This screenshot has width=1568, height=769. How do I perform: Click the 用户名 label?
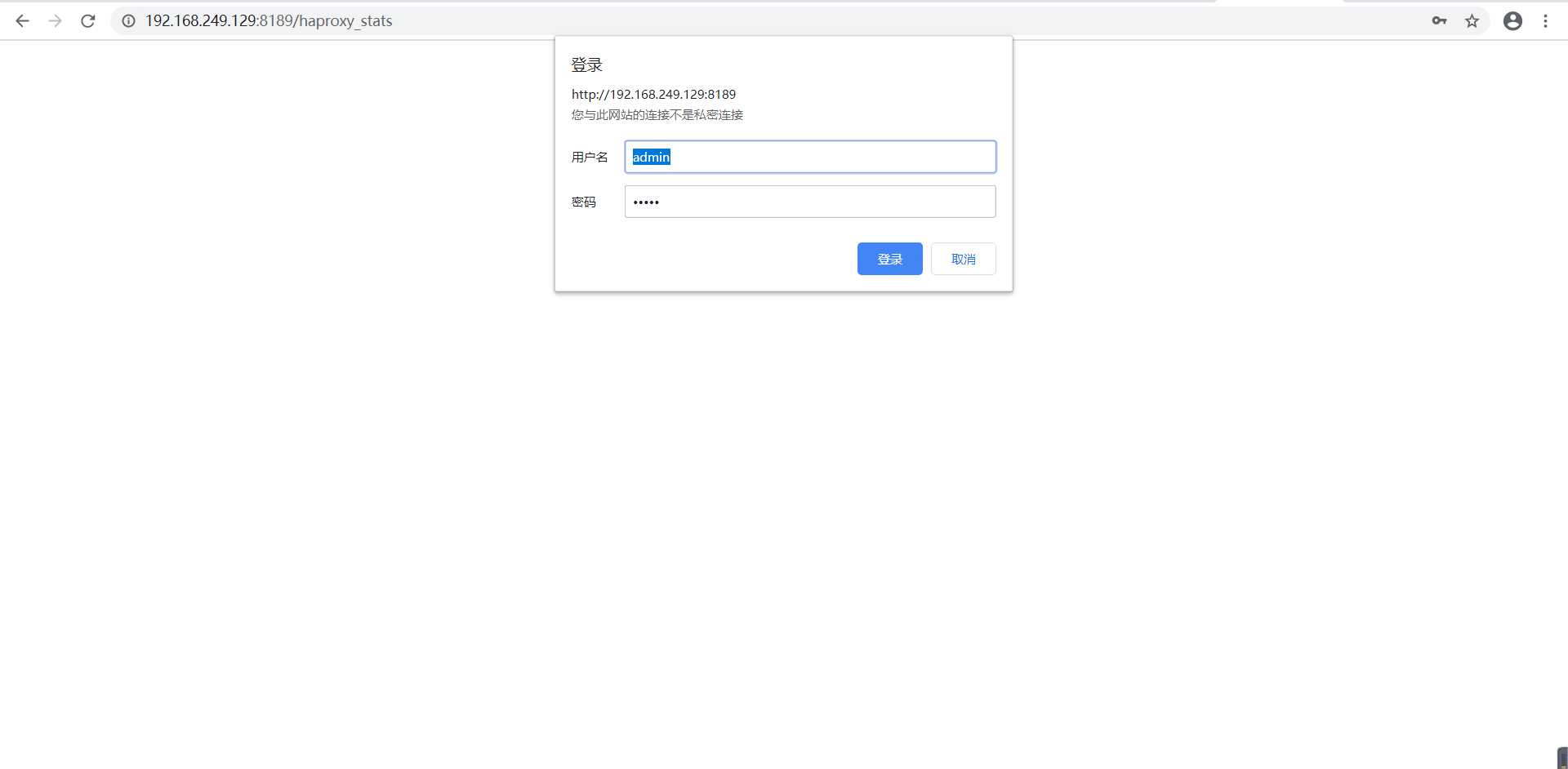(x=590, y=158)
